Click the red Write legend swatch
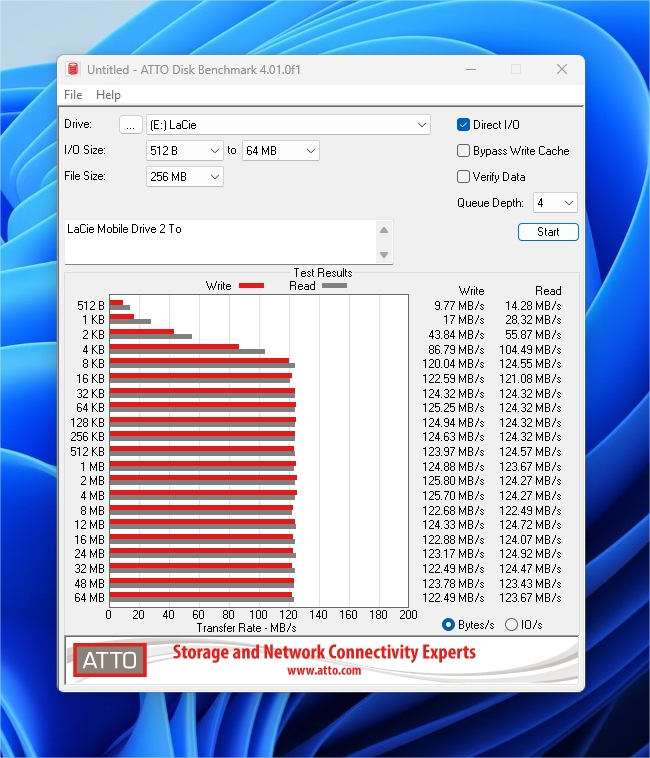Viewport: 650px width, 758px height. [x=252, y=286]
